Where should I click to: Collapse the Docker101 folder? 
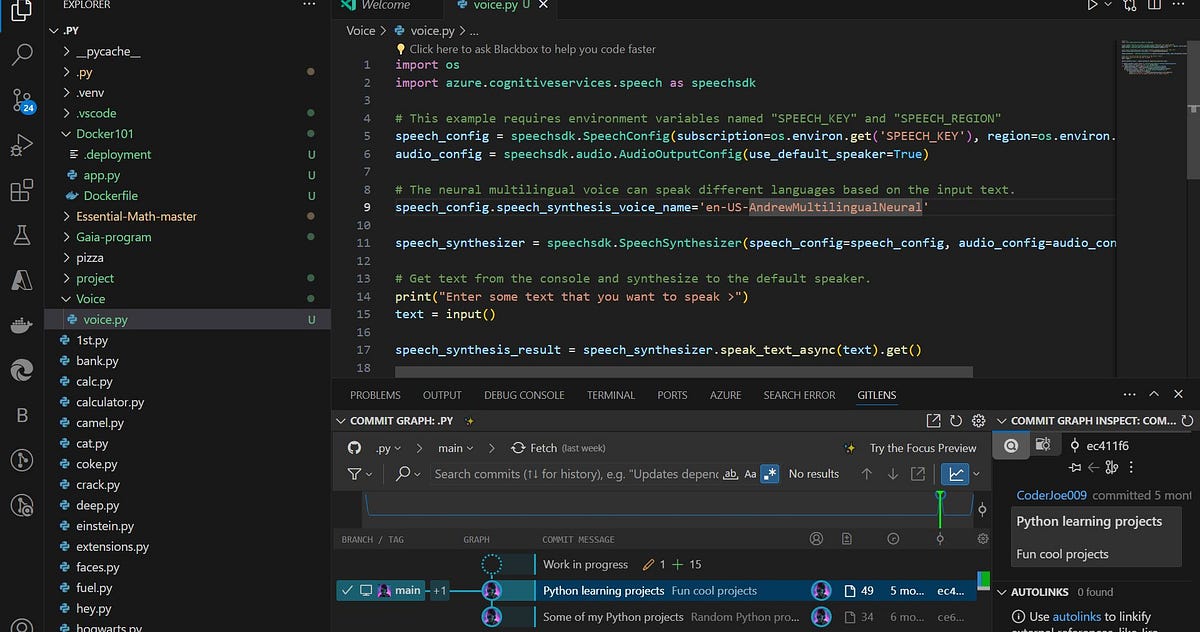[x=104, y=133]
